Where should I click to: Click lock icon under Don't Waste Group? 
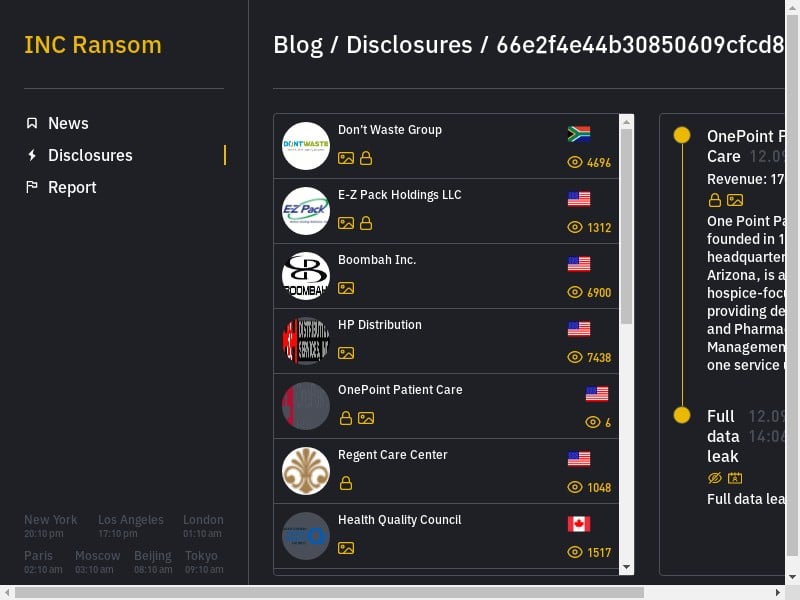[x=366, y=158]
